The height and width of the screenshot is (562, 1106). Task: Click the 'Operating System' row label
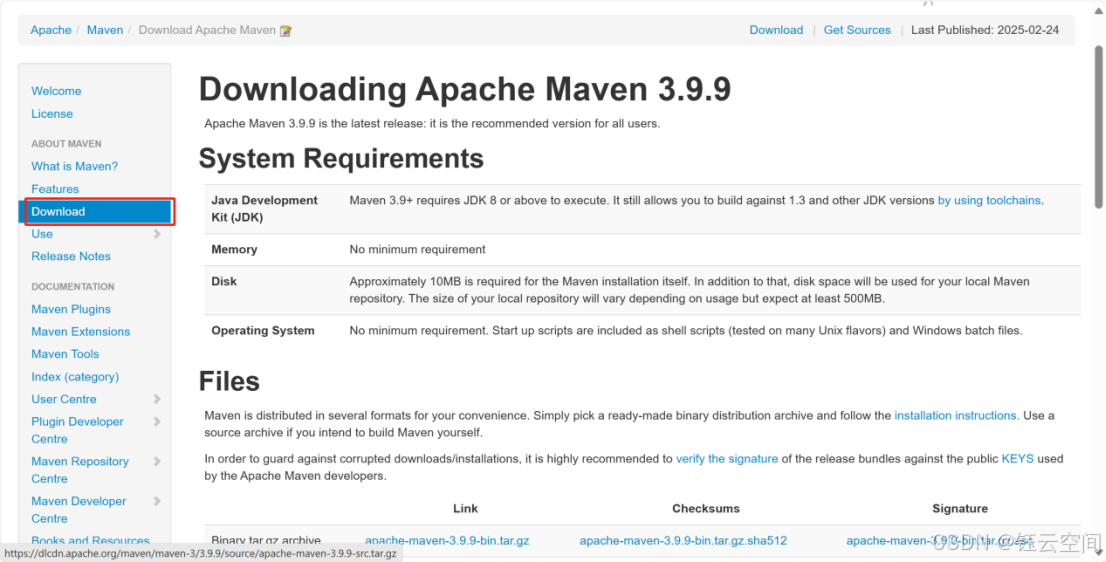263,331
